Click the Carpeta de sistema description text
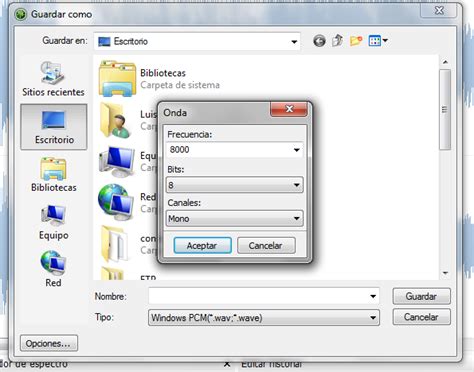This screenshot has height=372, width=474. tap(180, 85)
